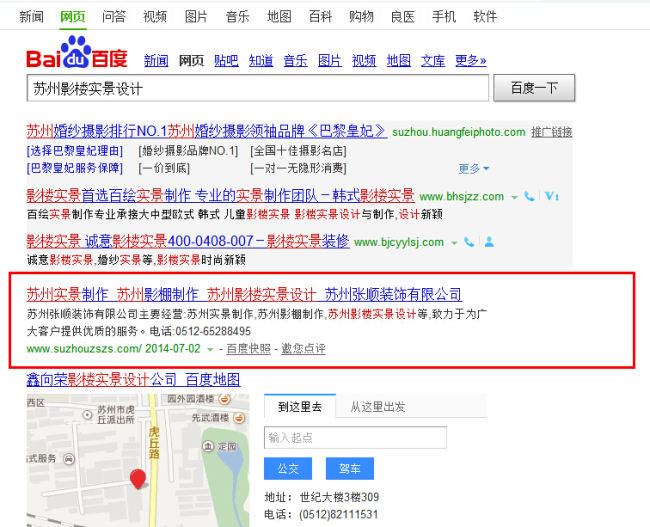Open dropdown arrow next to www.bhsjzz.com

514,197
